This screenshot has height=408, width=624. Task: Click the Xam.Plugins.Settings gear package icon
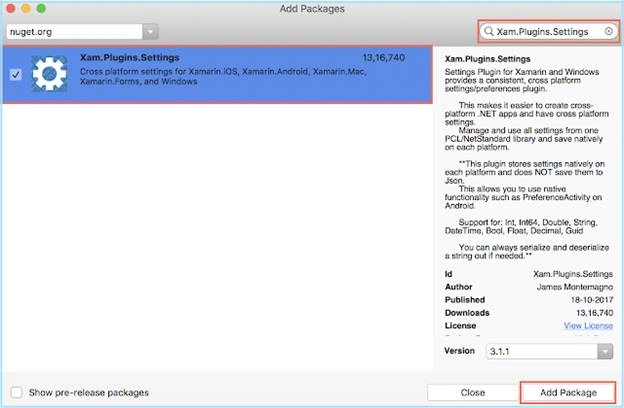(x=49, y=74)
